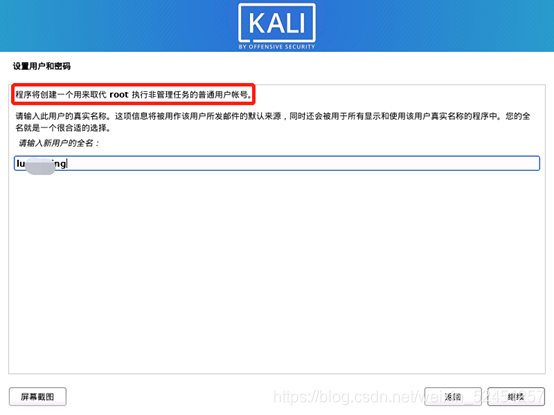Click the 屏幕截图 (Screenshot) button

37,397
